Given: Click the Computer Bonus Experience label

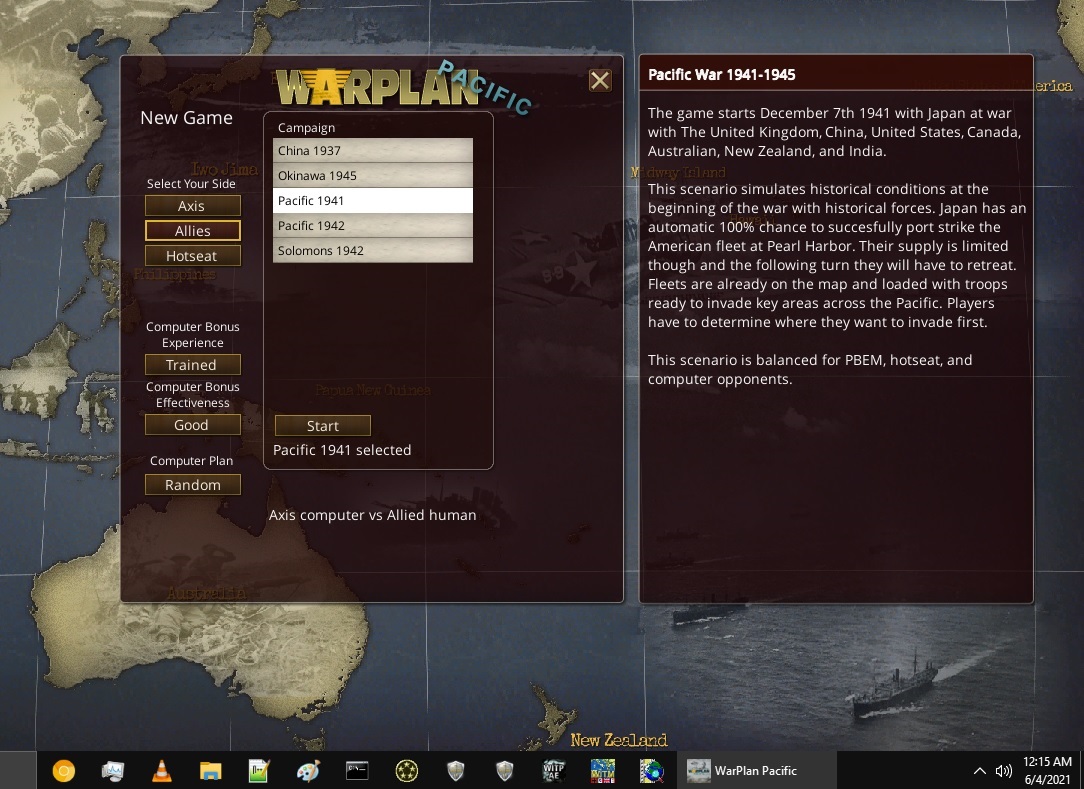Looking at the screenshot, I should coord(193,335).
